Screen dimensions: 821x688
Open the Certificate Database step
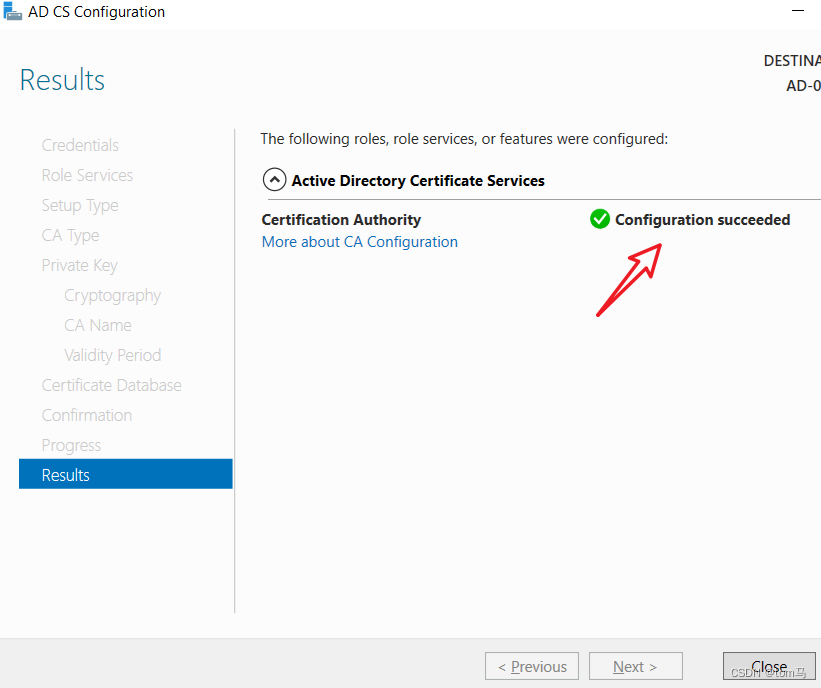pyautogui.click(x=111, y=385)
